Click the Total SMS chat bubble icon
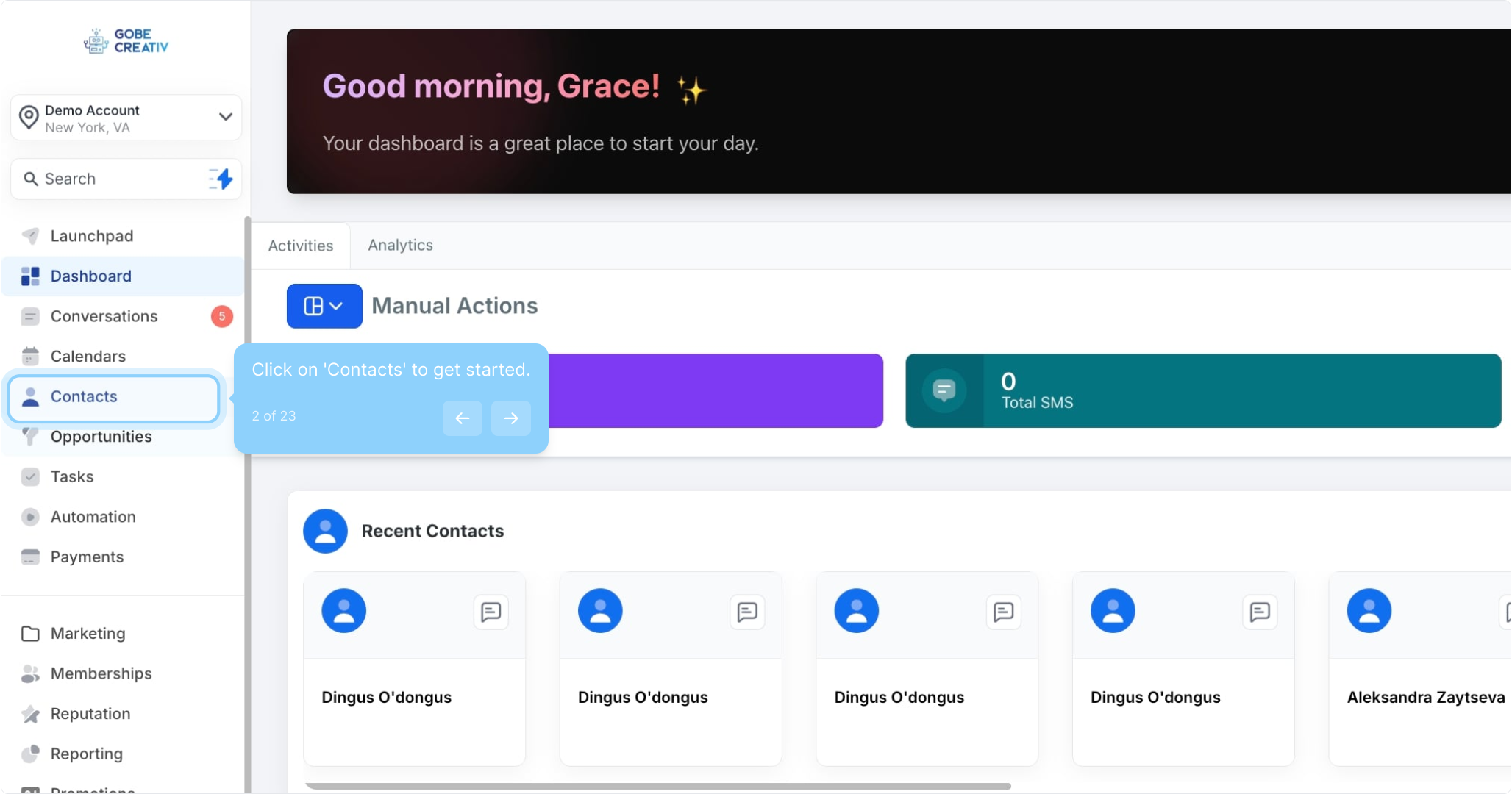 [944, 390]
